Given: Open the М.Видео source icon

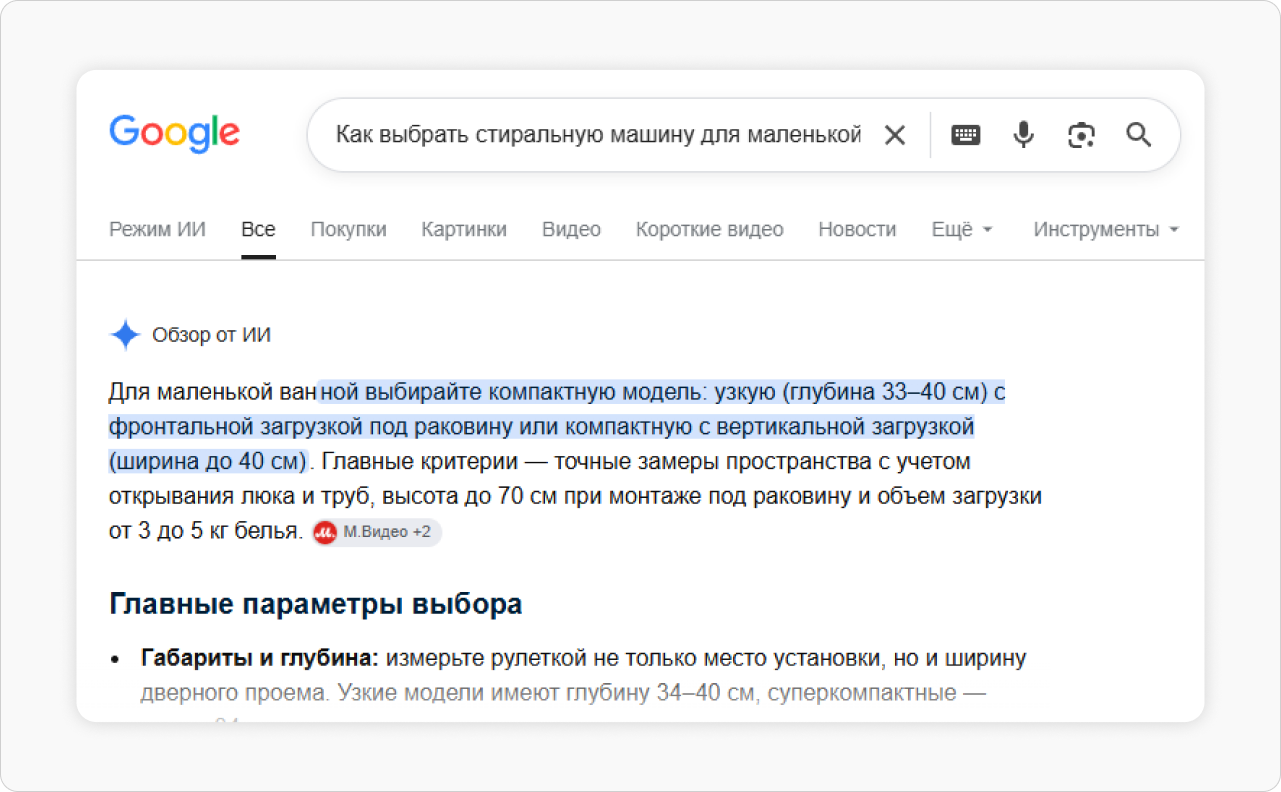Looking at the screenshot, I should pos(325,533).
